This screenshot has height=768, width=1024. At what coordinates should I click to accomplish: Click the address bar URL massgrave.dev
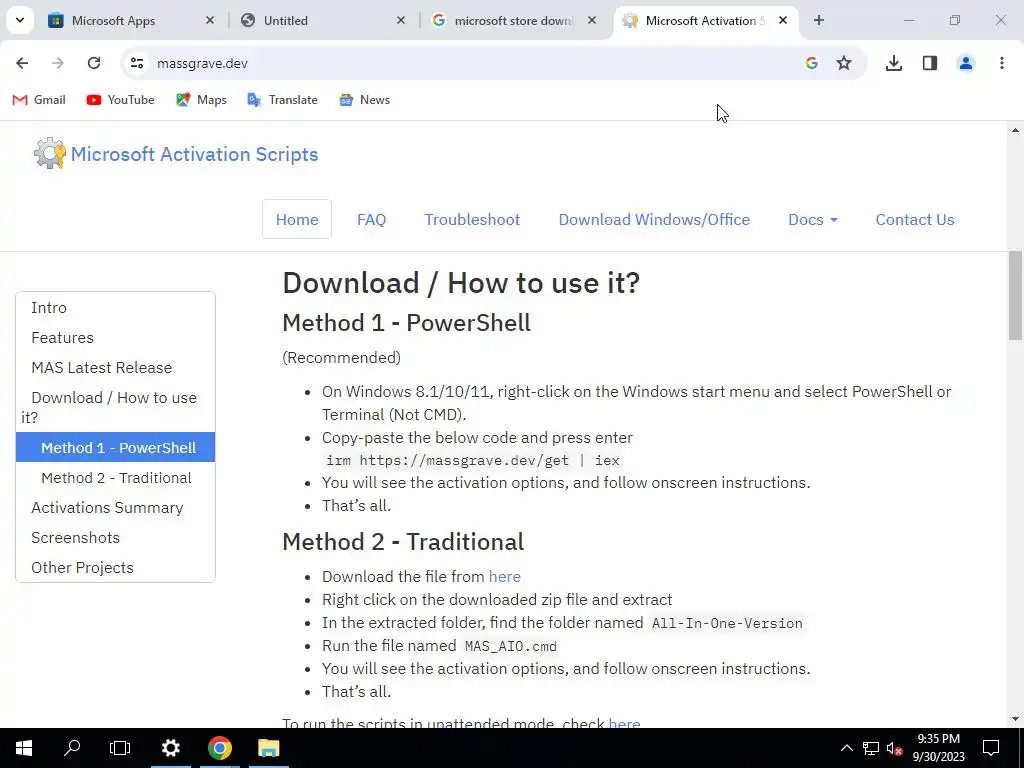202,63
